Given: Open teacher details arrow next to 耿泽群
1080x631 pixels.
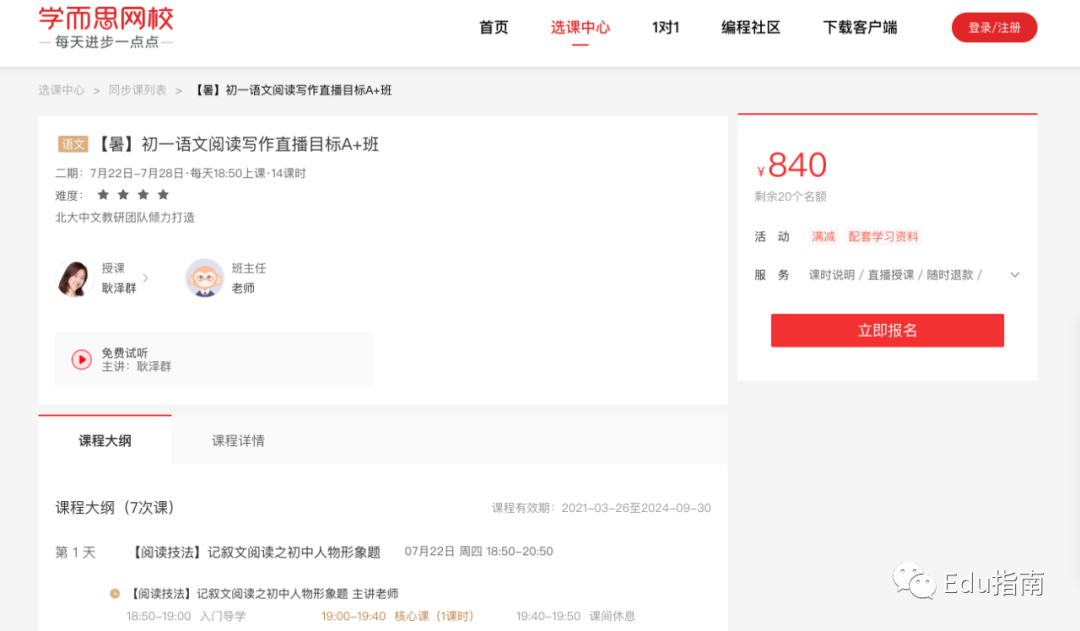Looking at the screenshot, I should point(145,278).
